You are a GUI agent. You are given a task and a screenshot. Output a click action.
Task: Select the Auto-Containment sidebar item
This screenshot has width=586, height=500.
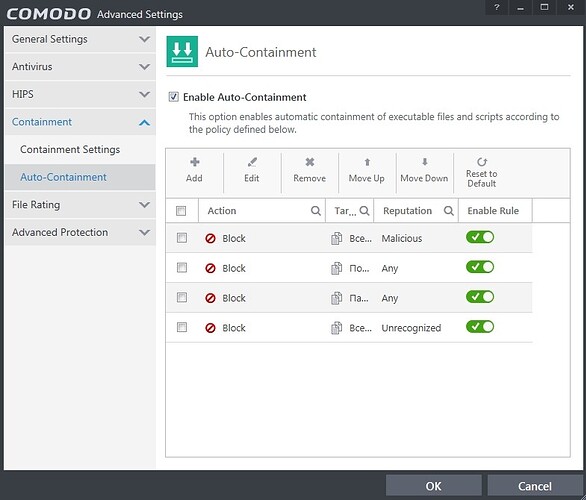(x=80, y=177)
